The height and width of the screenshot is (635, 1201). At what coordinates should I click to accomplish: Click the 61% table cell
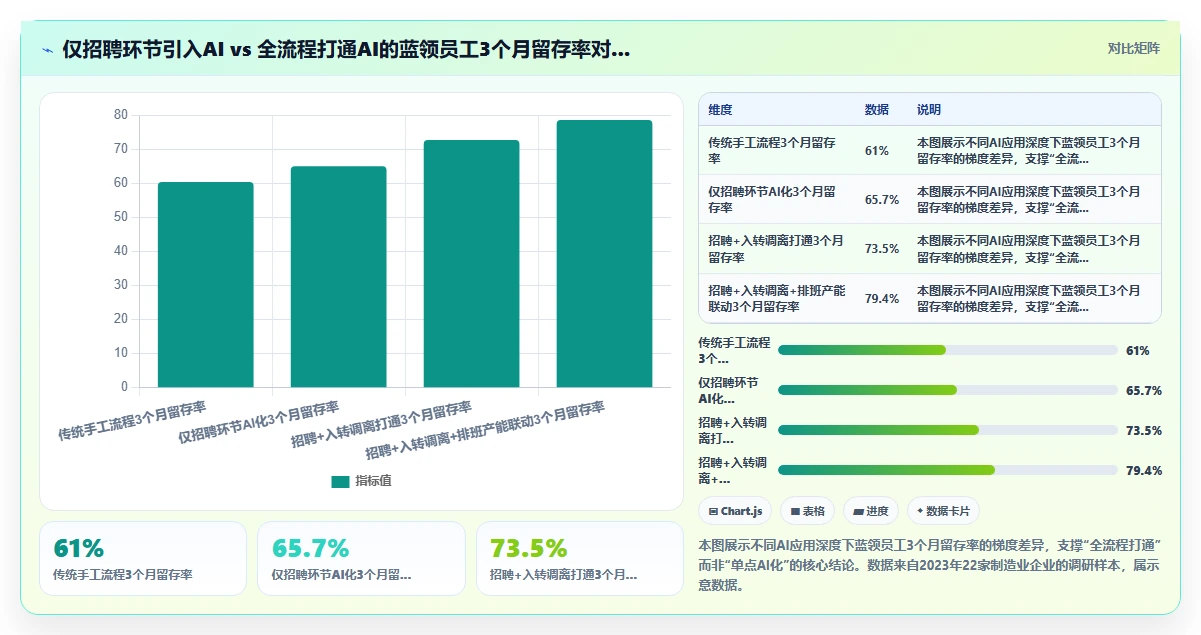(877, 150)
